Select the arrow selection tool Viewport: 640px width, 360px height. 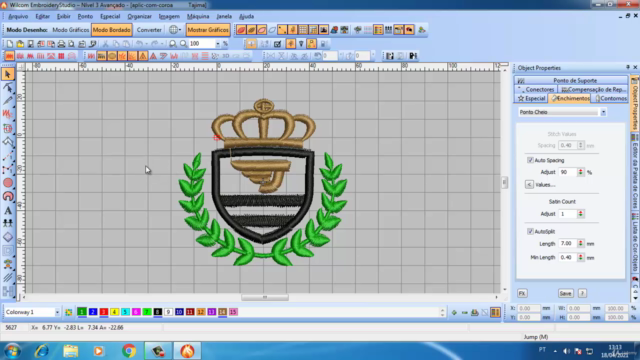coord(7,74)
